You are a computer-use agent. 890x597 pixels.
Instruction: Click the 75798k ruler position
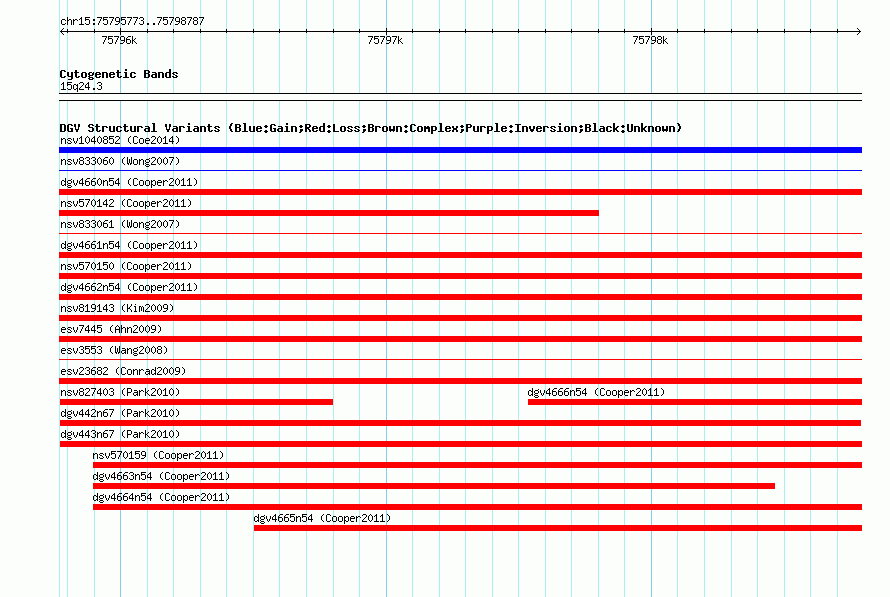[x=650, y=40]
